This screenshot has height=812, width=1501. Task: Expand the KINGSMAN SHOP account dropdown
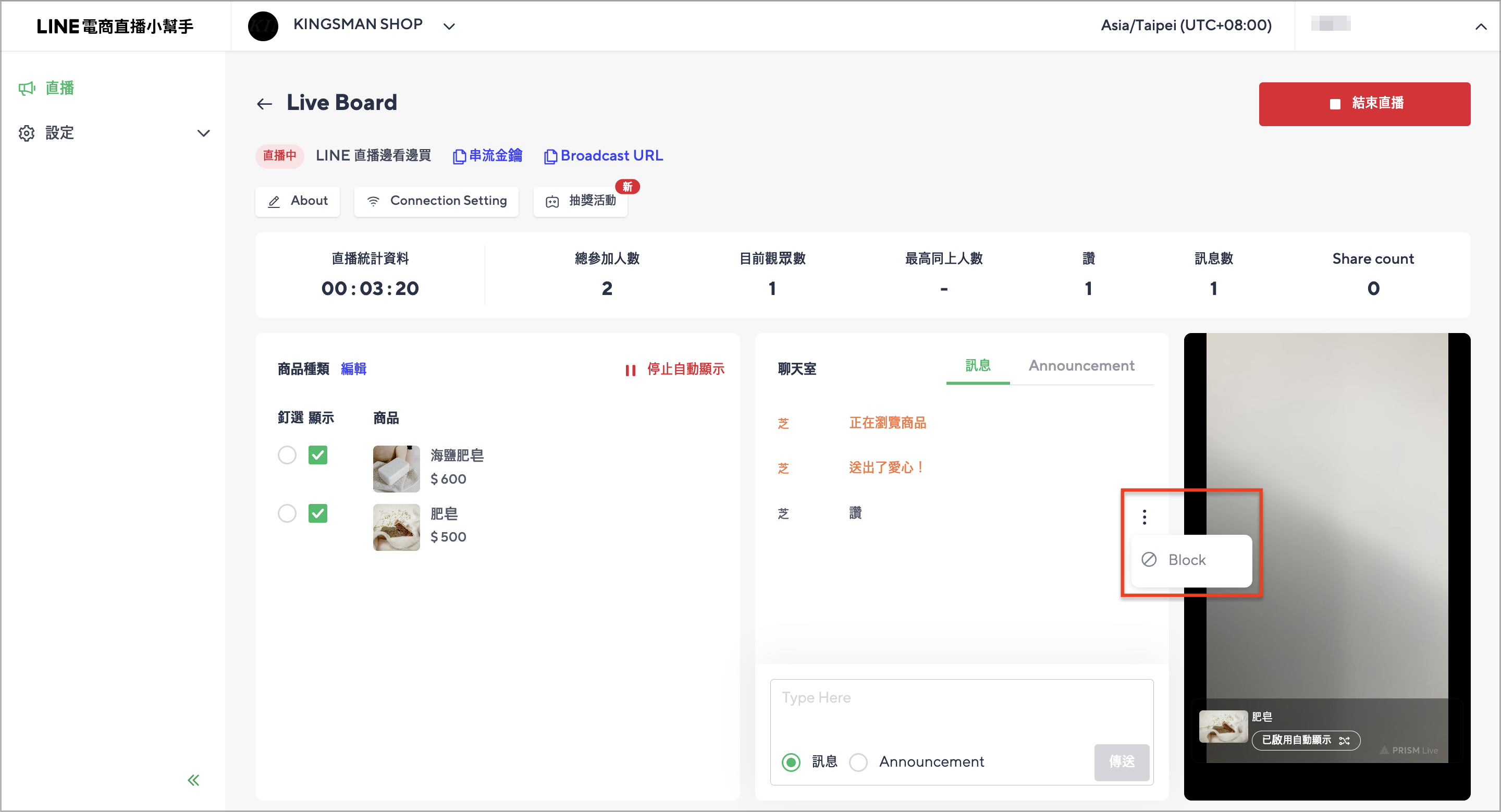(x=449, y=26)
